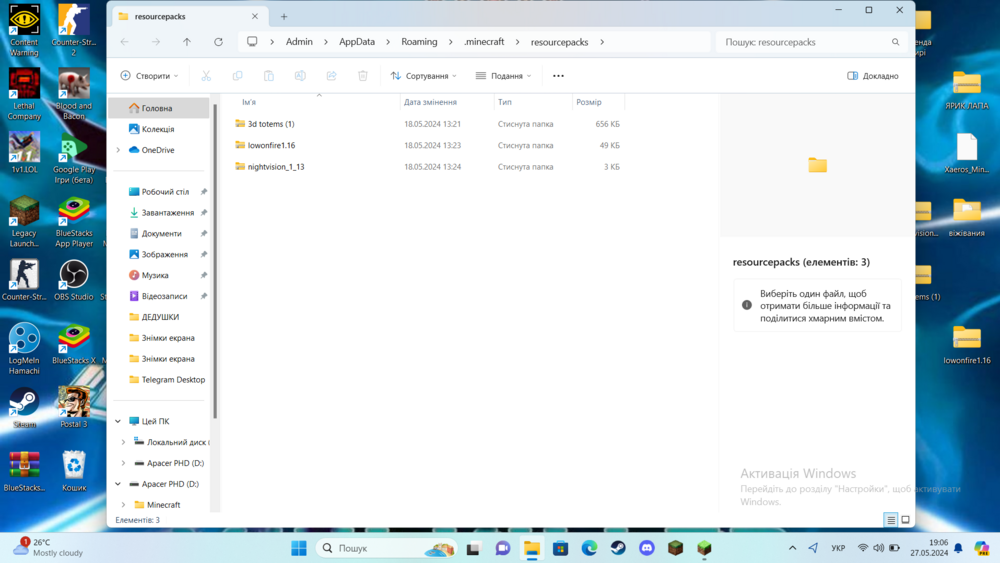Screen dimensions: 1000x563
Task: Unpin Робочий стіл using its pin icon
Action: pyautogui.click(x=203, y=192)
